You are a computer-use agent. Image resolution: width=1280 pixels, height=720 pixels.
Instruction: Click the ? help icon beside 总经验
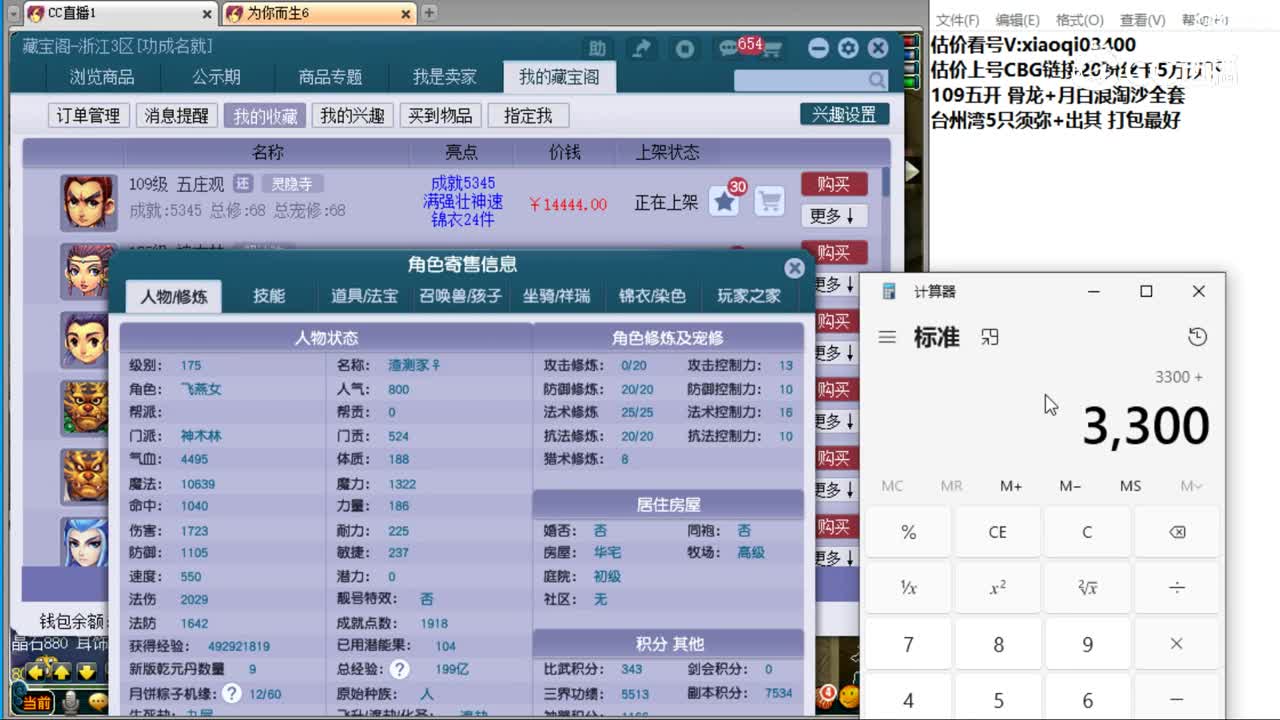pyautogui.click(x=400, y=669)
